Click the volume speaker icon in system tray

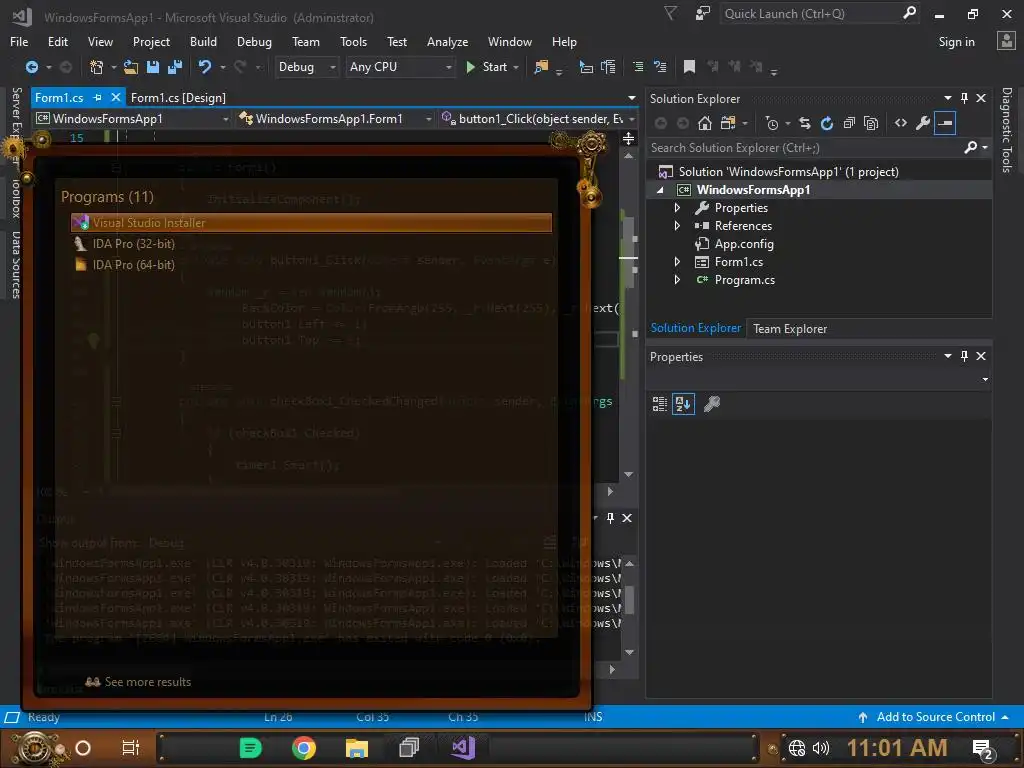click(x=821, y=748)
